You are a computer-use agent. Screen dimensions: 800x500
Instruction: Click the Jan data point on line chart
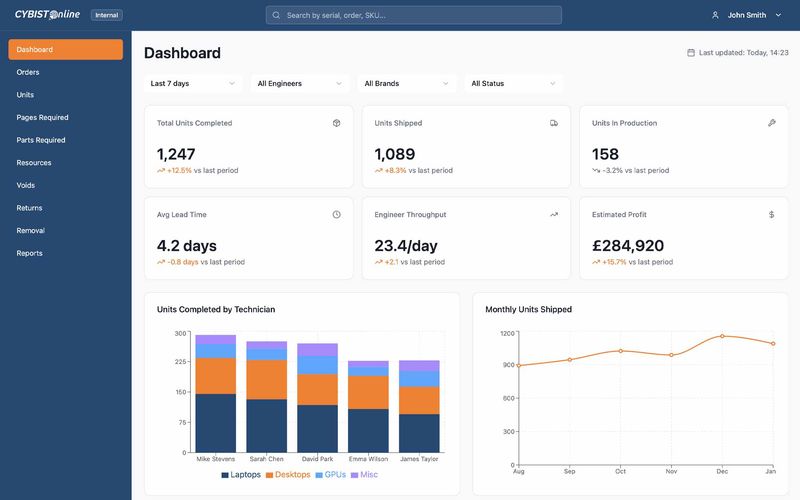[773, 344]
